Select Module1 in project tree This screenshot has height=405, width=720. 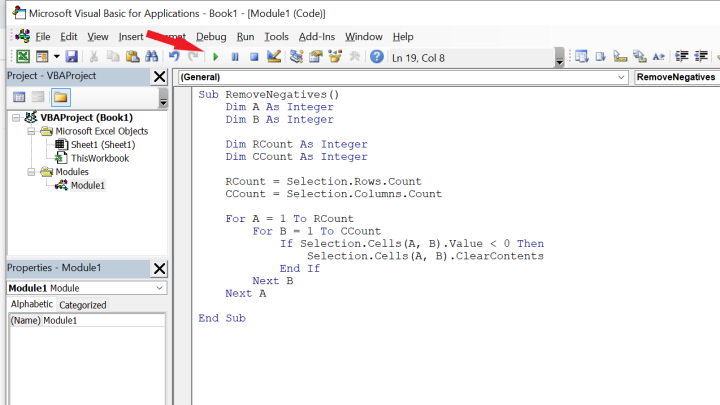point(87,186)
